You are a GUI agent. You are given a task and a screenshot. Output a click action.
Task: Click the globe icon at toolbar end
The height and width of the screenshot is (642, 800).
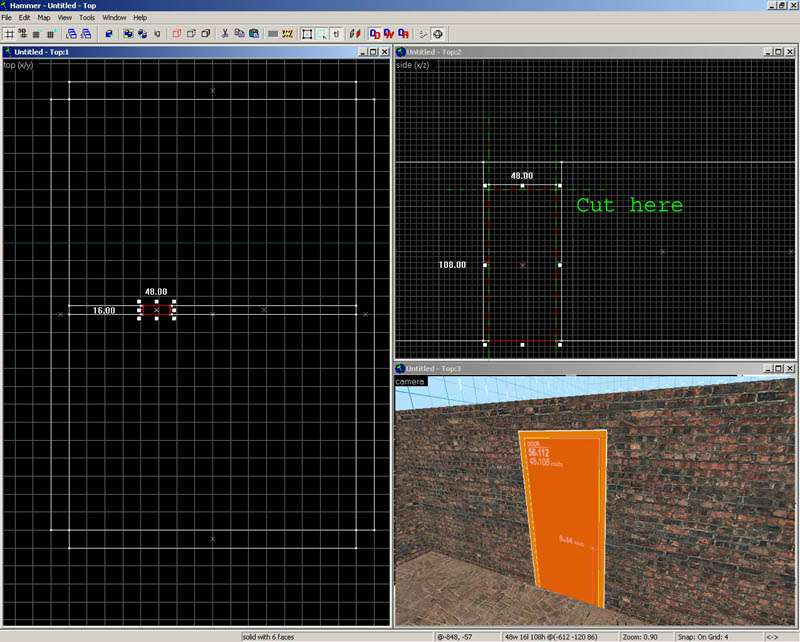point(438,33)
